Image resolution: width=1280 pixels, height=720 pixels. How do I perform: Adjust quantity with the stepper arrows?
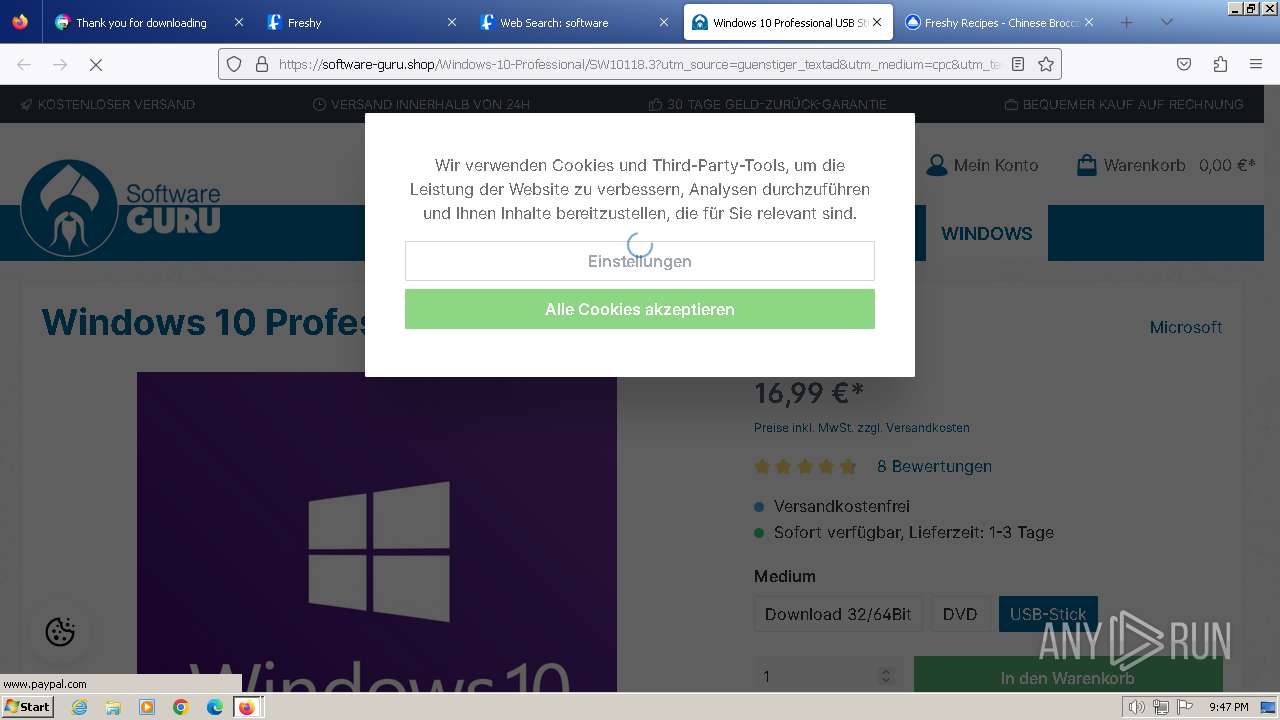885,677
